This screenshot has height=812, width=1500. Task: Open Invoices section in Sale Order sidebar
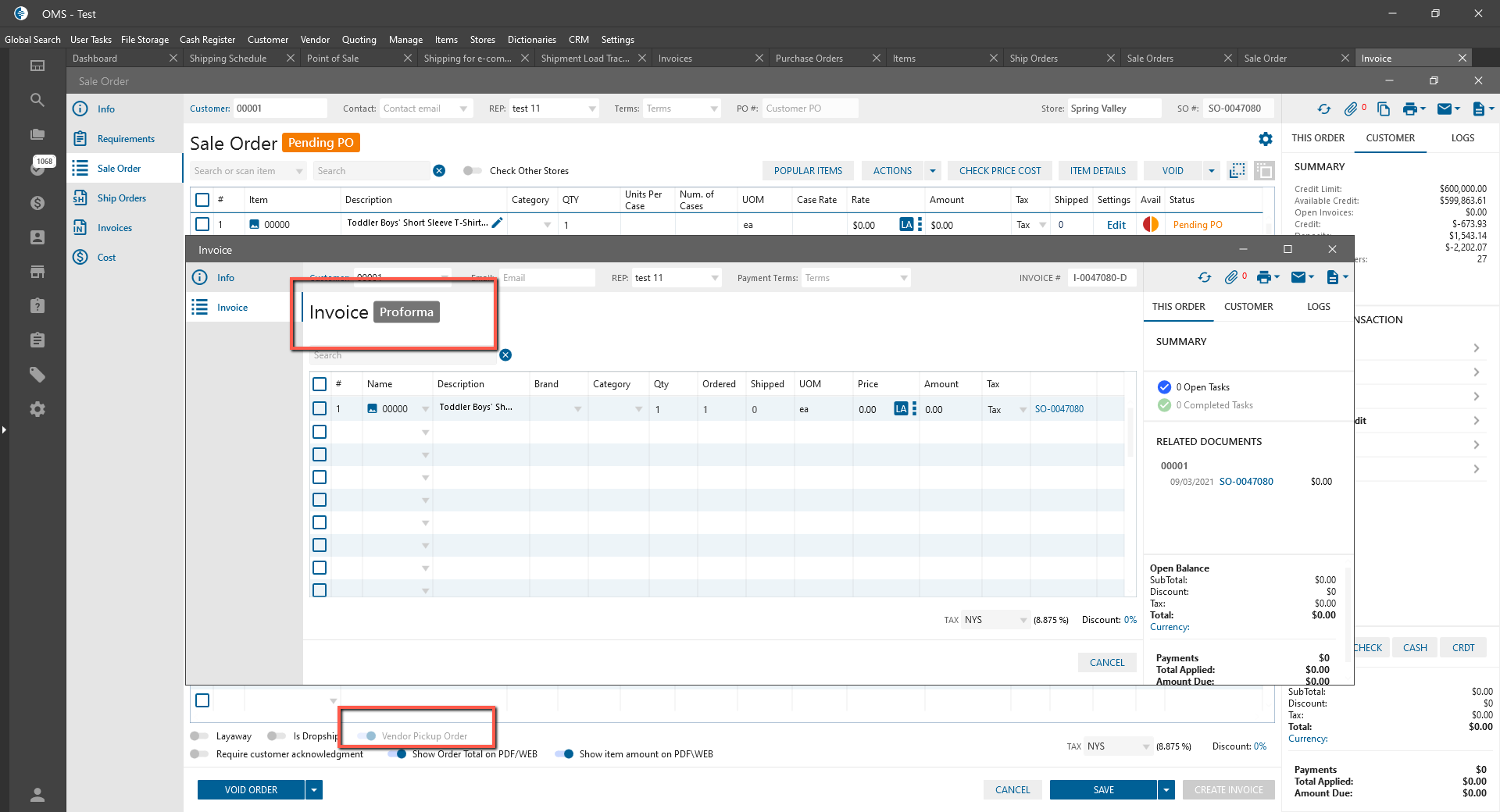[115, 228]
